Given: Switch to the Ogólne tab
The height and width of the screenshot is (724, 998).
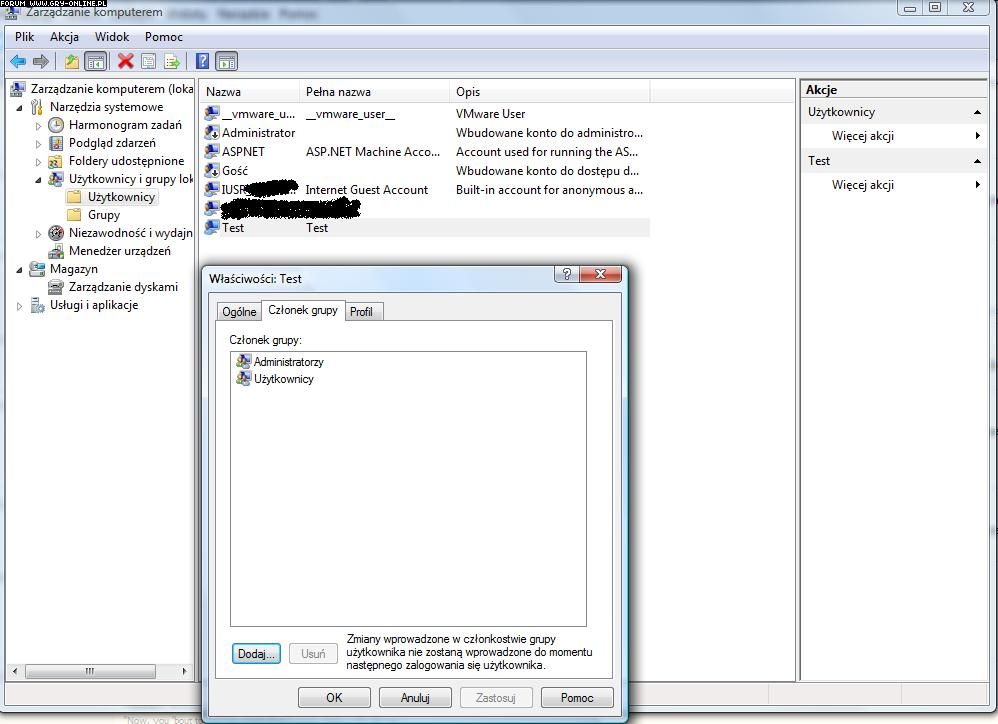Looking at the screenshot, I should click(x=239, y=312).
